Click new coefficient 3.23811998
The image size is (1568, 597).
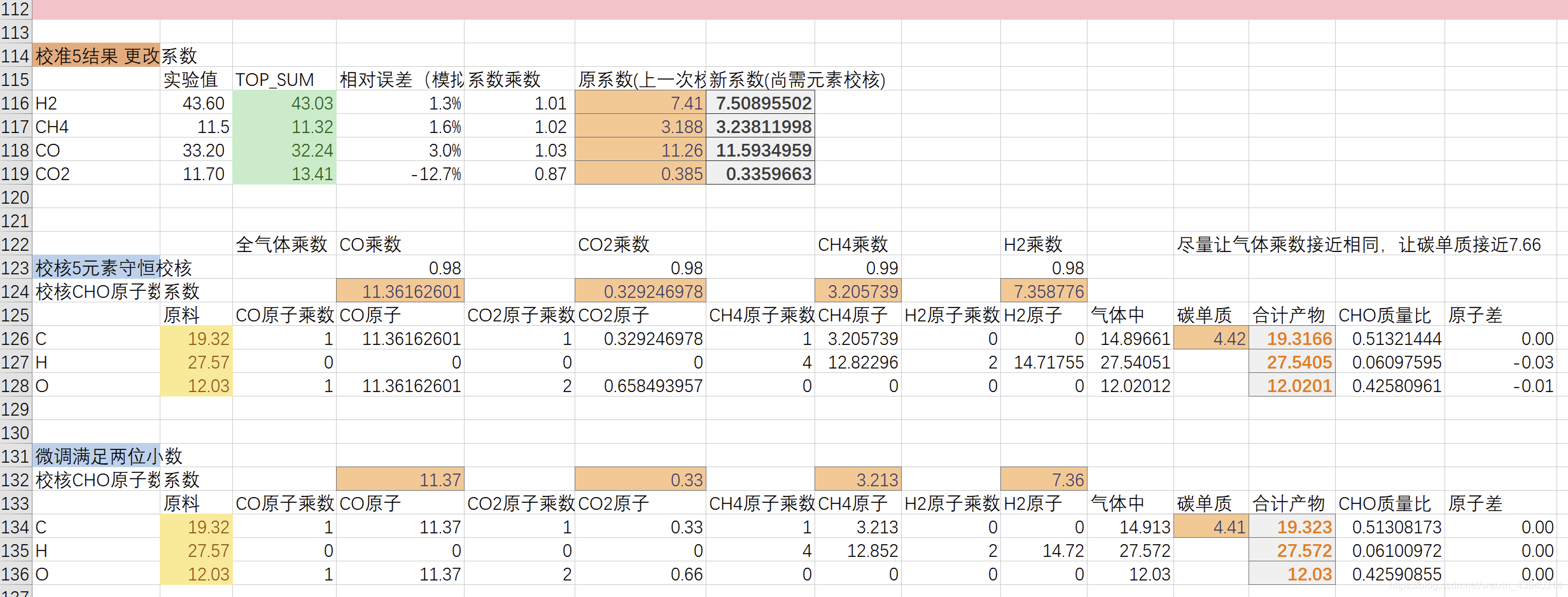(x=760, y=127)
